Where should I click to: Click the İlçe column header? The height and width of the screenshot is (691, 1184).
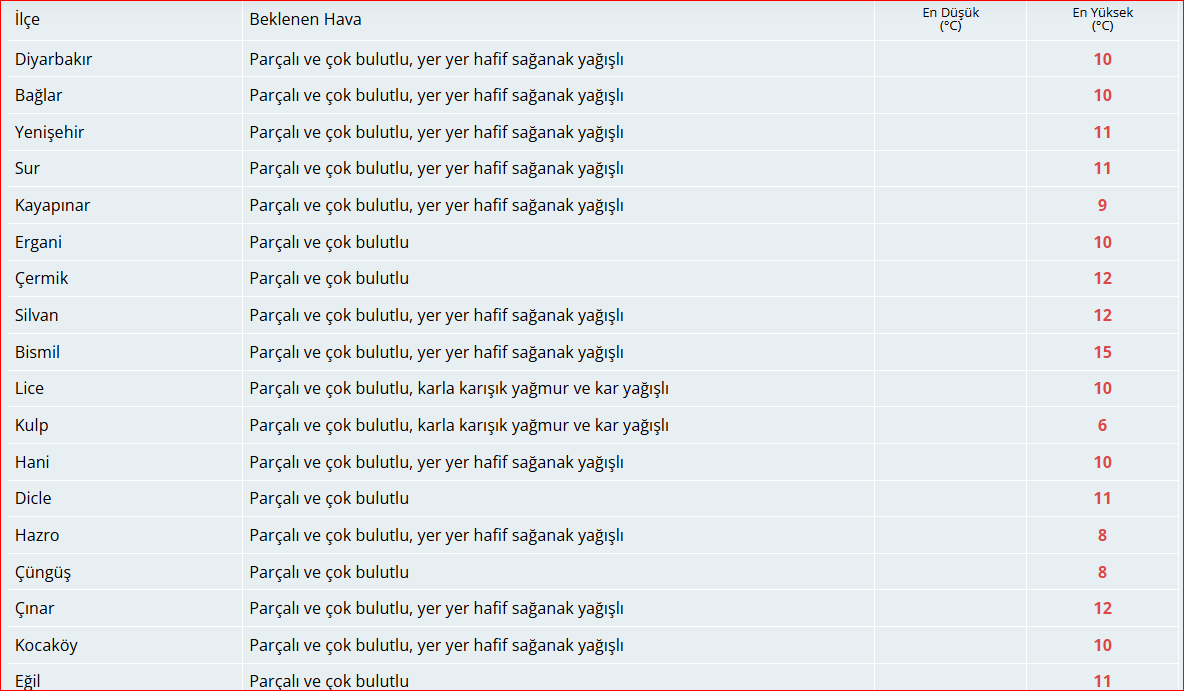tap(24, 18)
